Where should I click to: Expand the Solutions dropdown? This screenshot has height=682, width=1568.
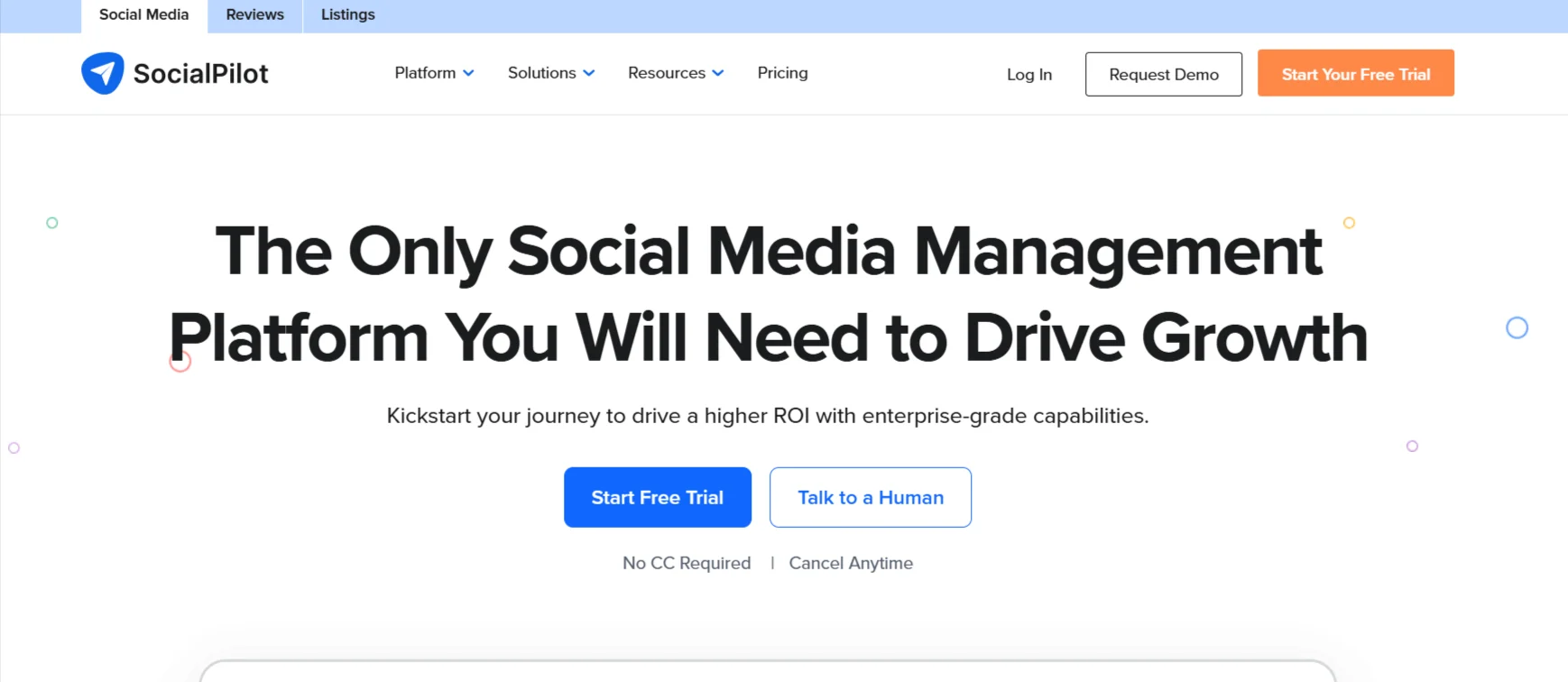click(x=589, y=73)
